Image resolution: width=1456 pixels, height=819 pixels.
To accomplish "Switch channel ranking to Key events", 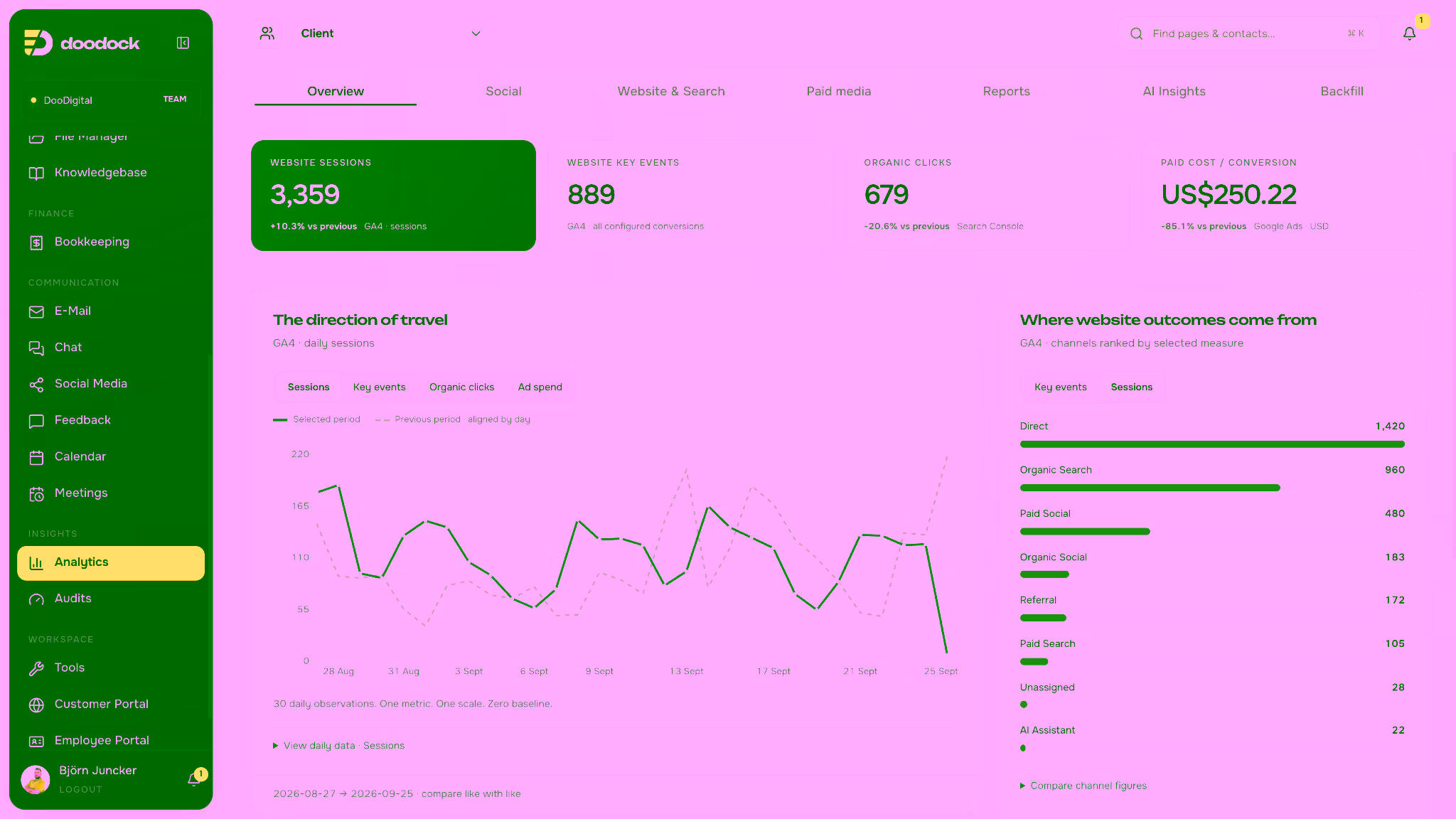I will pos(1060,387).
